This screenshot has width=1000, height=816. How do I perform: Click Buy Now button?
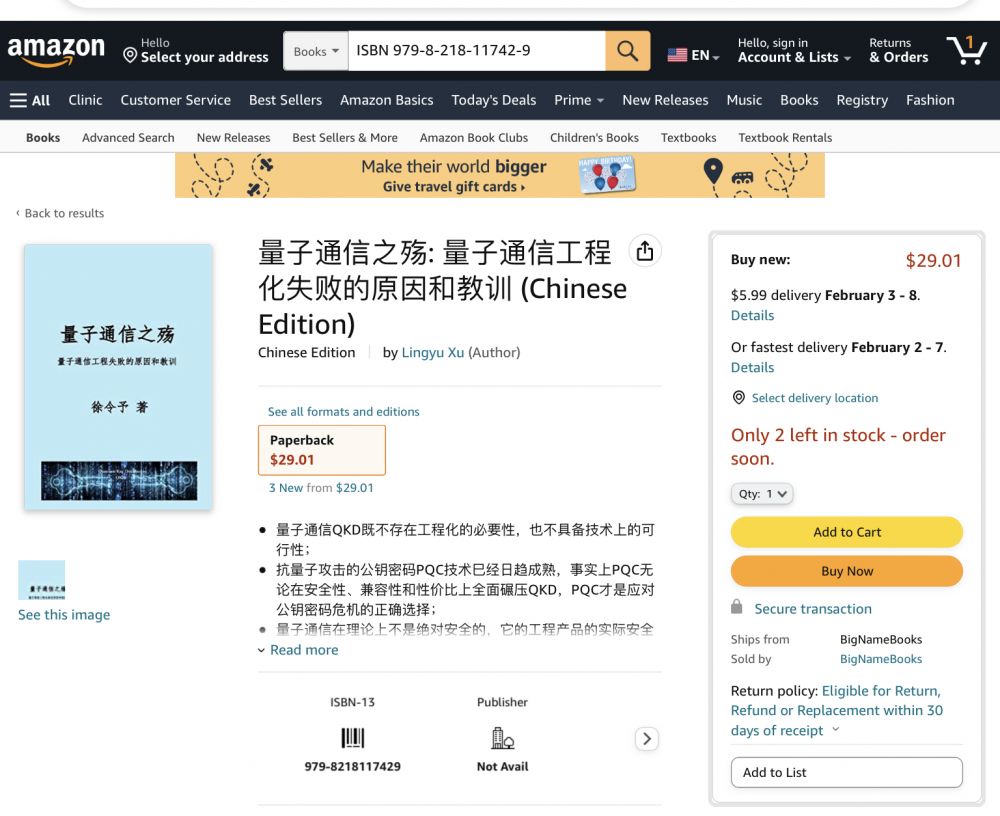[847, 571]
